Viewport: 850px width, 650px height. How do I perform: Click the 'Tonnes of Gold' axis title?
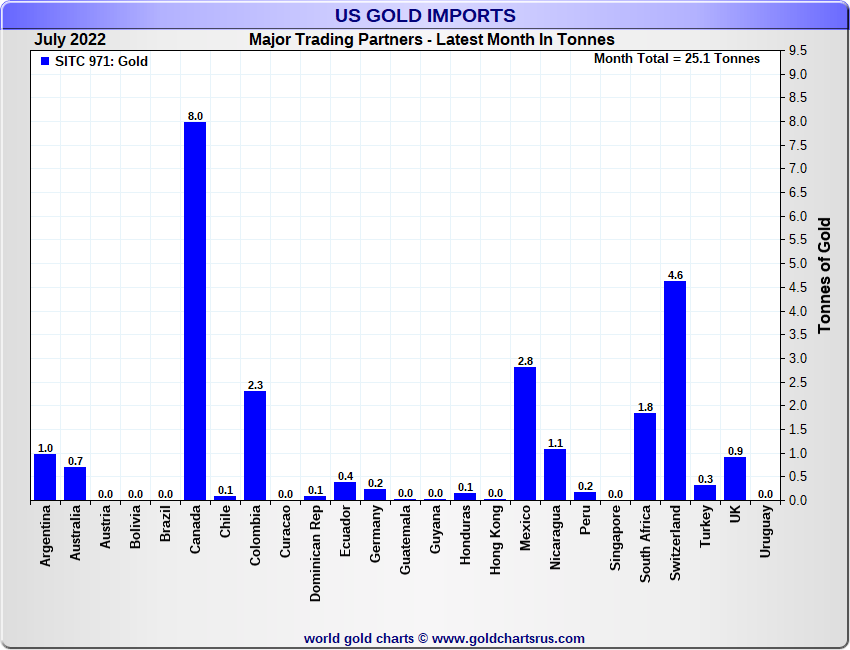(825, 275)
